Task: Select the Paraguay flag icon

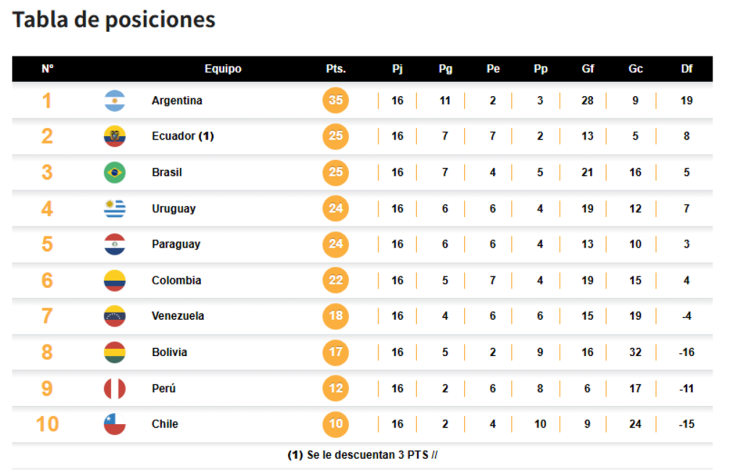Action: [115, 244]
